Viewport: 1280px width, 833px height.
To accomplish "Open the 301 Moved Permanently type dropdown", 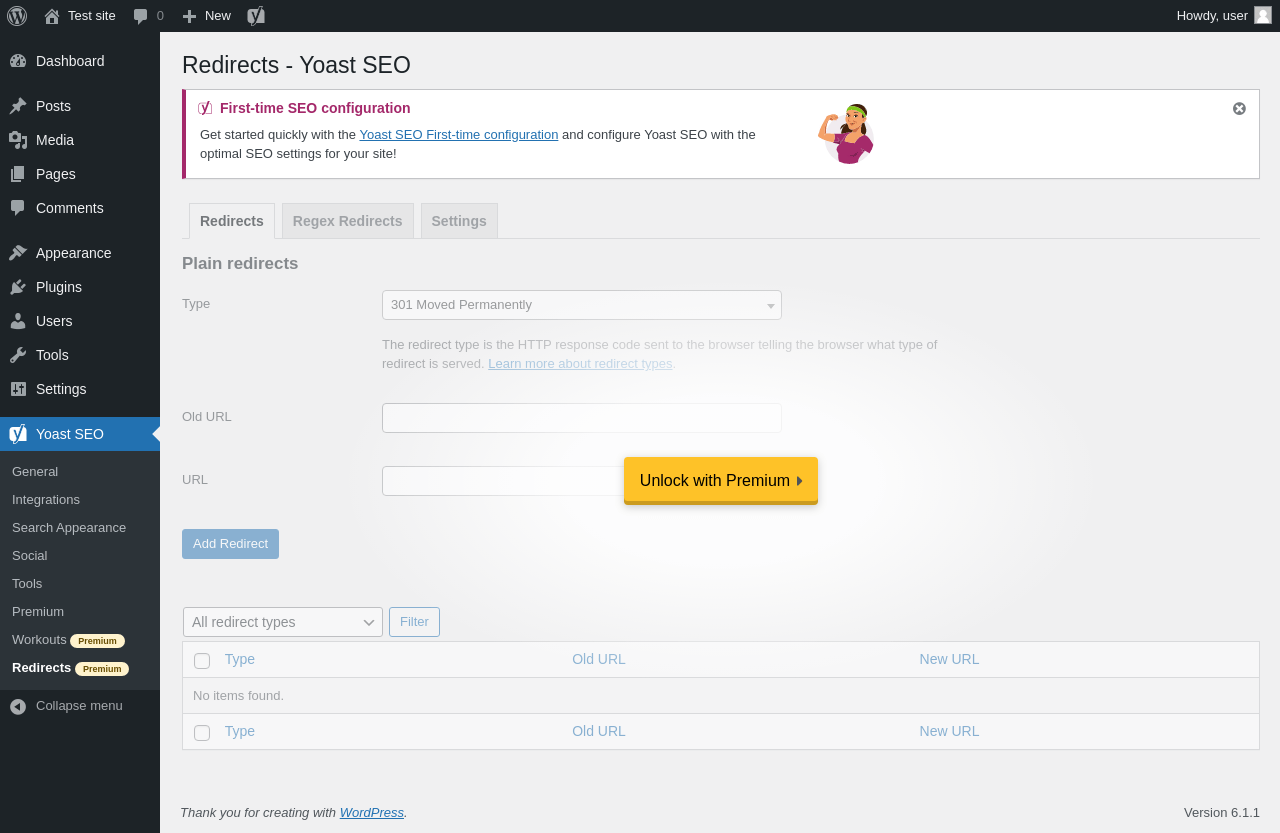I will (x=581, y=305).
